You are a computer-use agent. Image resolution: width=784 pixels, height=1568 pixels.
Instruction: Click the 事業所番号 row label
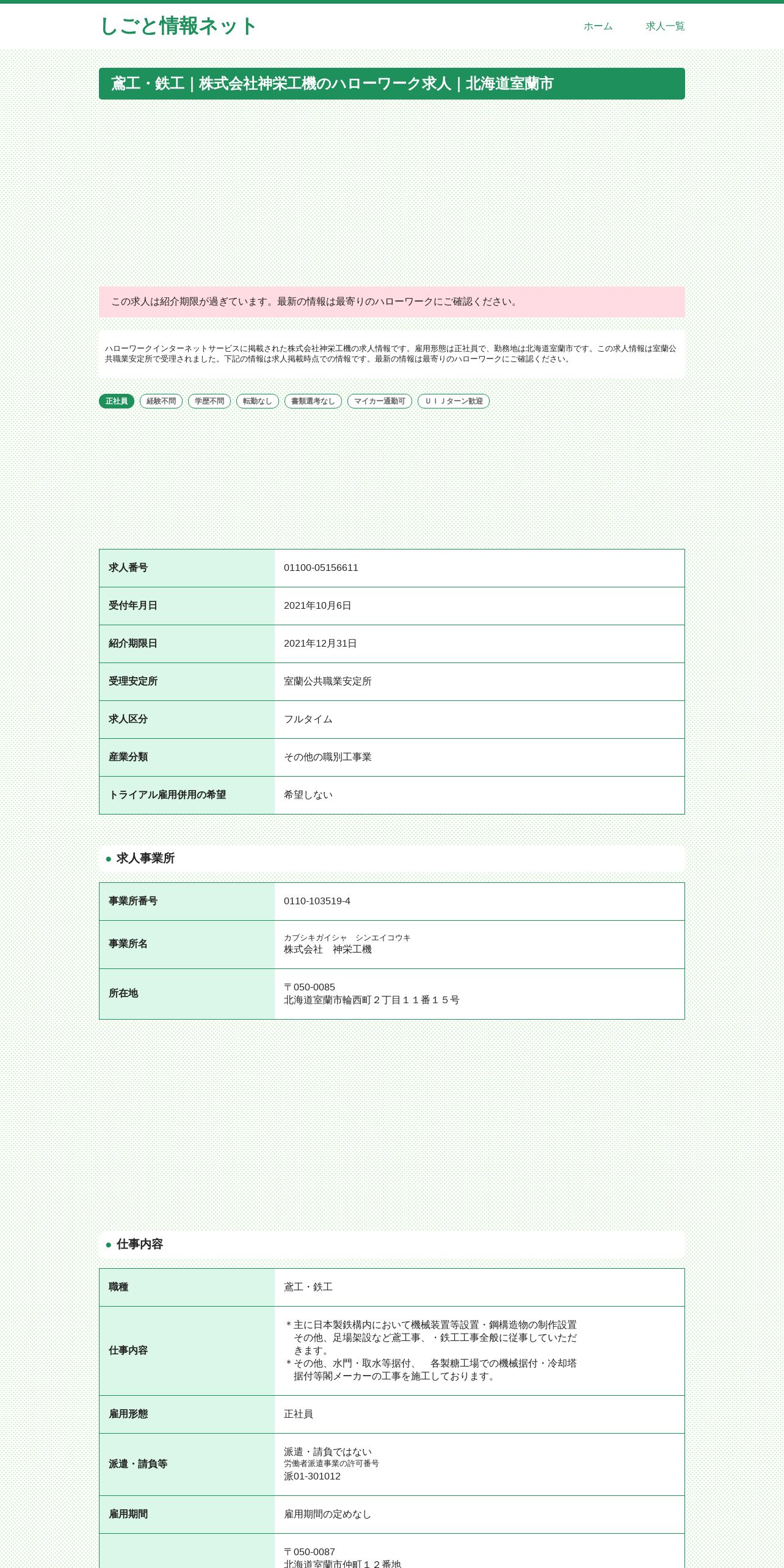133,901
